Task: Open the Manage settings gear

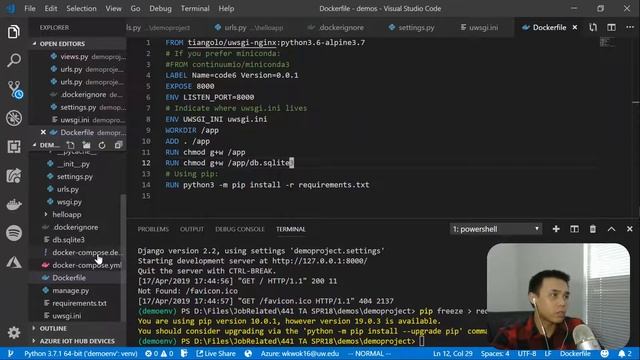Action: pyautogui.click(x=13, y=333)
